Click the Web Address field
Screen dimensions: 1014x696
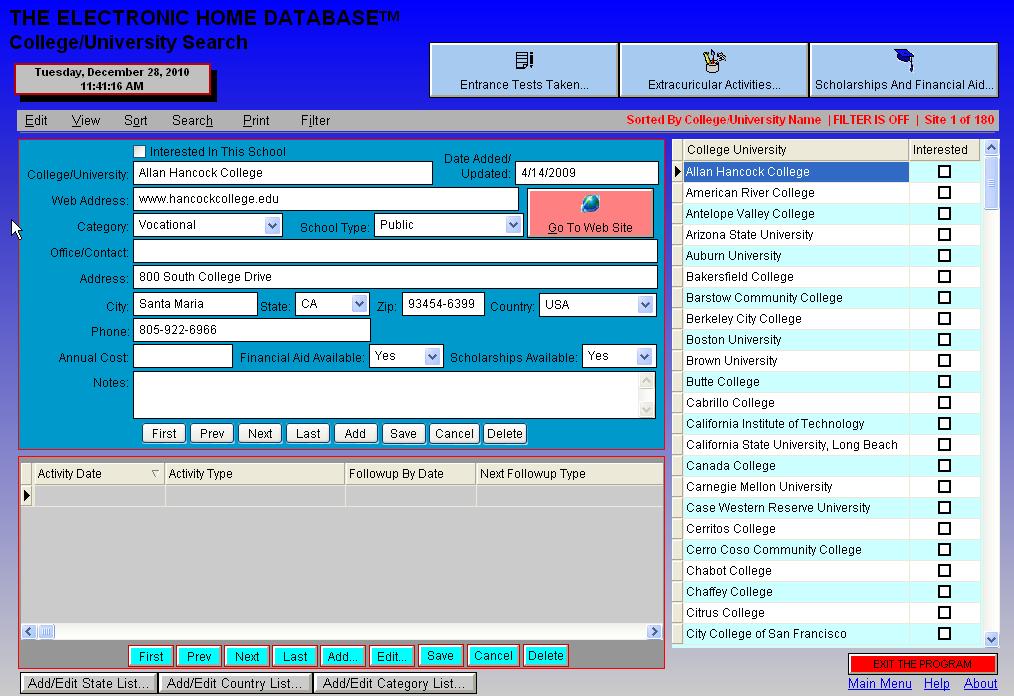click(x=326, y=199)
